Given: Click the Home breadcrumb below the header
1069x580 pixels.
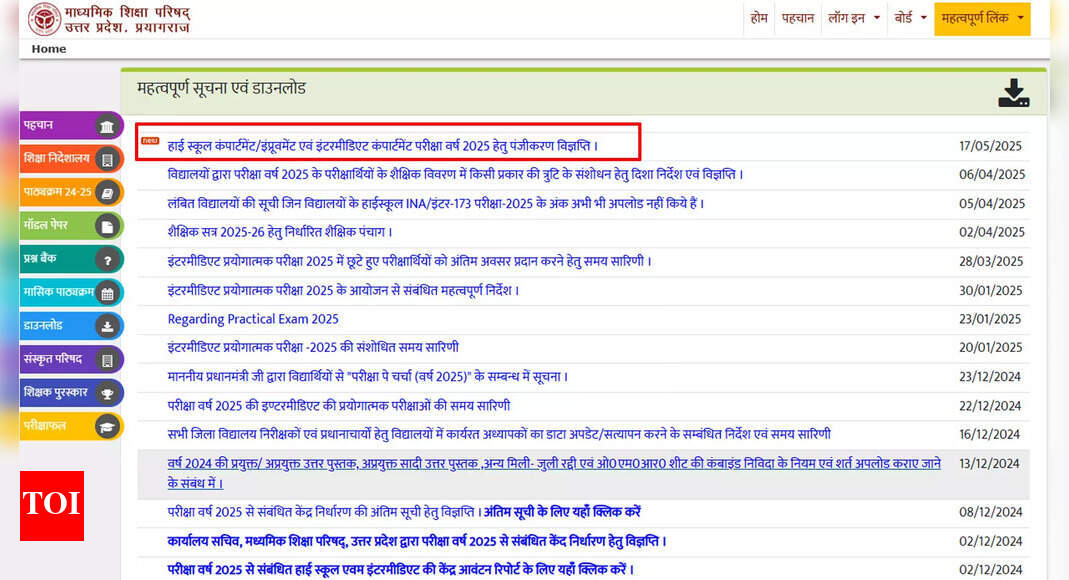Looking at the screenshot, I should pos(48,49).
